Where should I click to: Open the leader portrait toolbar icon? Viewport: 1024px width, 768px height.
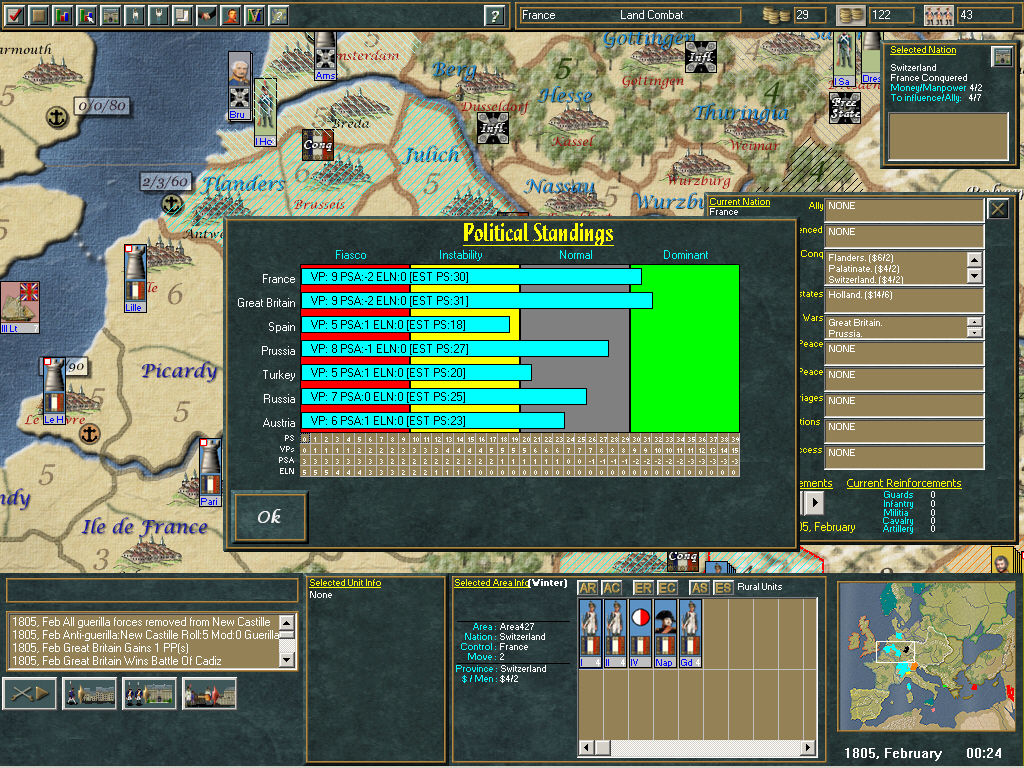pyautogui.click(x=231, y=16)
